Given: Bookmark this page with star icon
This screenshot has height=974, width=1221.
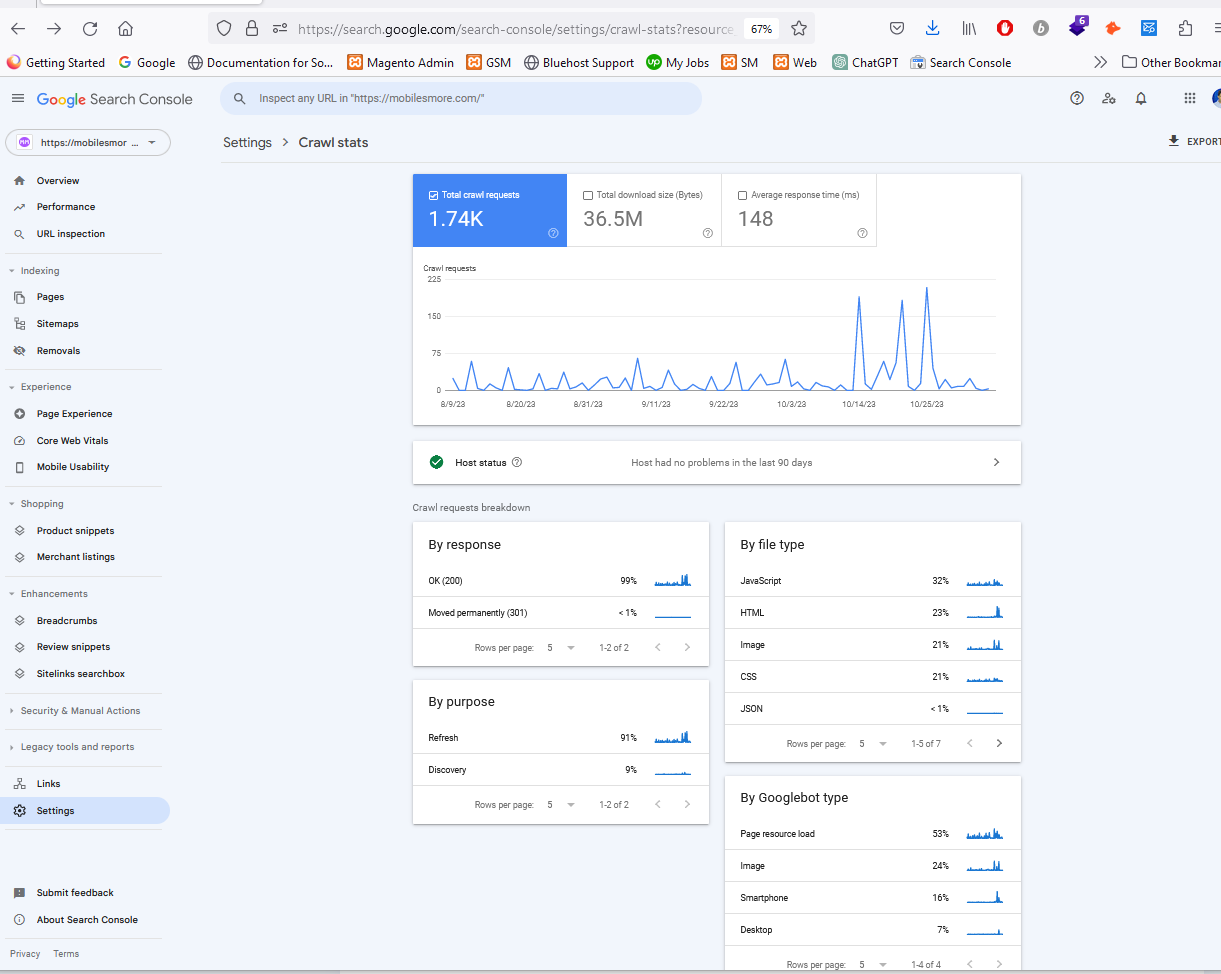Looking at the screenshot, I should point(799,28).
